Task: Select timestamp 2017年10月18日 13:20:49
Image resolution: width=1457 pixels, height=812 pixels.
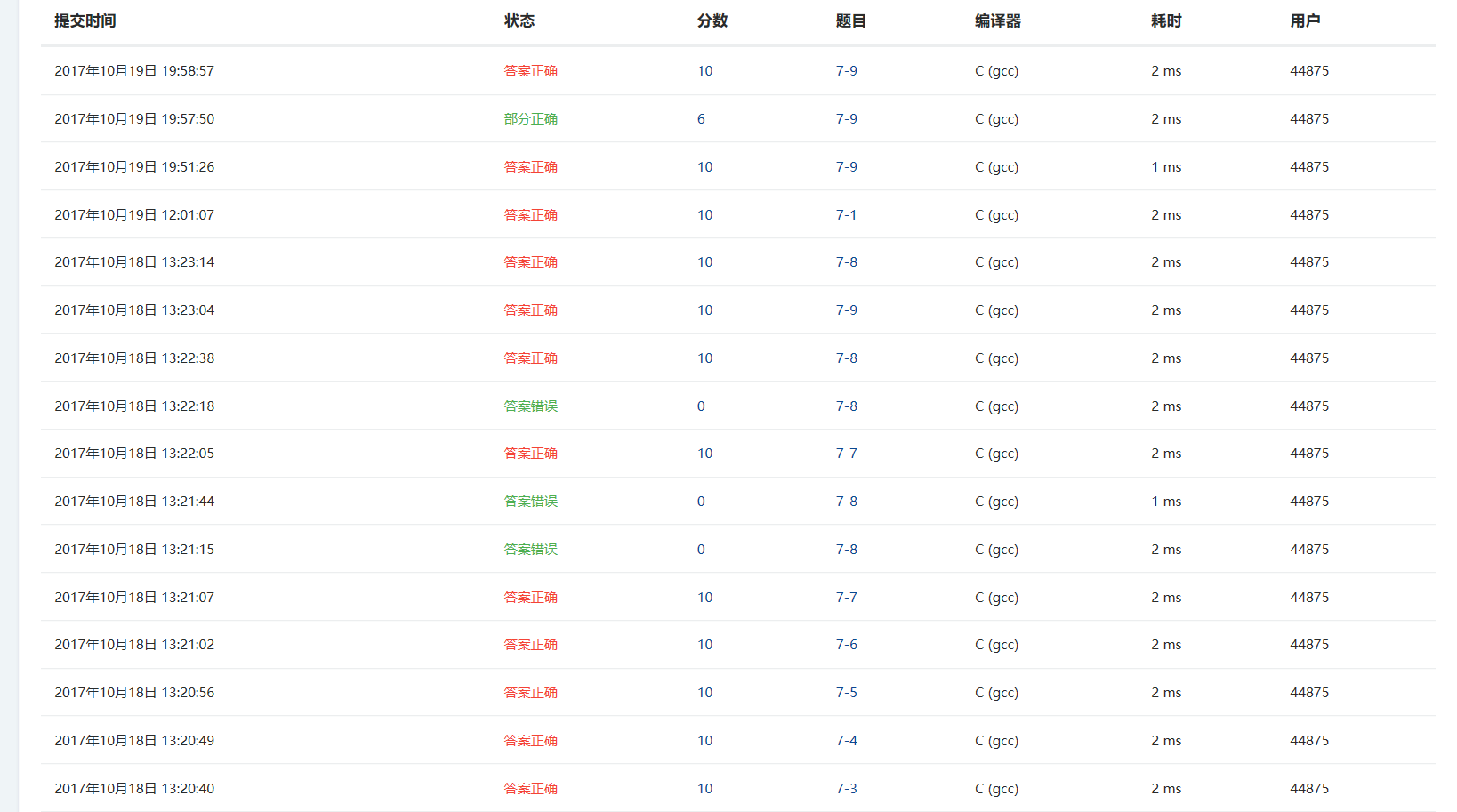Action: point(134,741)
